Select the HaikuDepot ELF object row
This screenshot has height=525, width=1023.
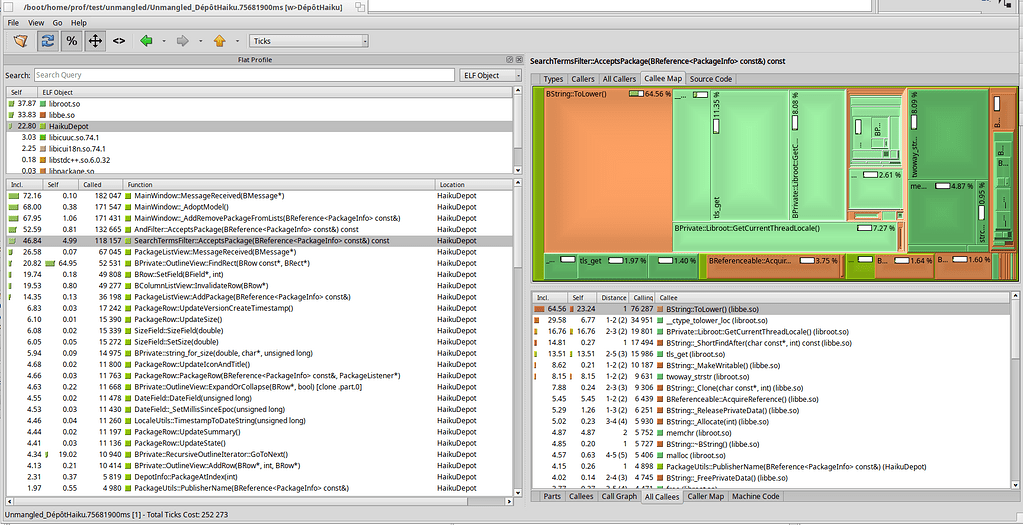pos(260,126)
